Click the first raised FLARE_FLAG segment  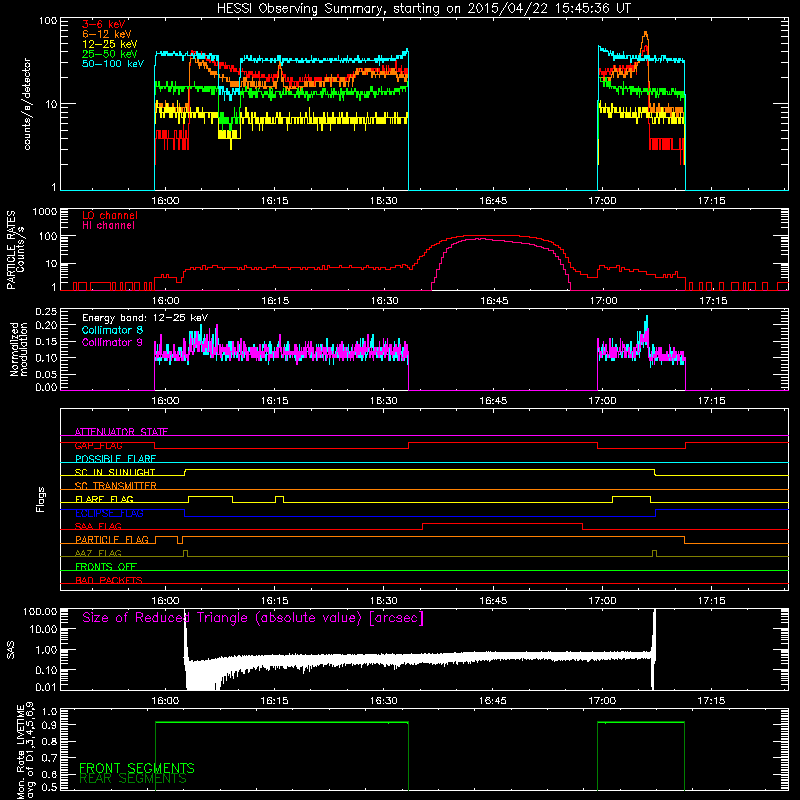pyautogui.click(x=210, y=496)
